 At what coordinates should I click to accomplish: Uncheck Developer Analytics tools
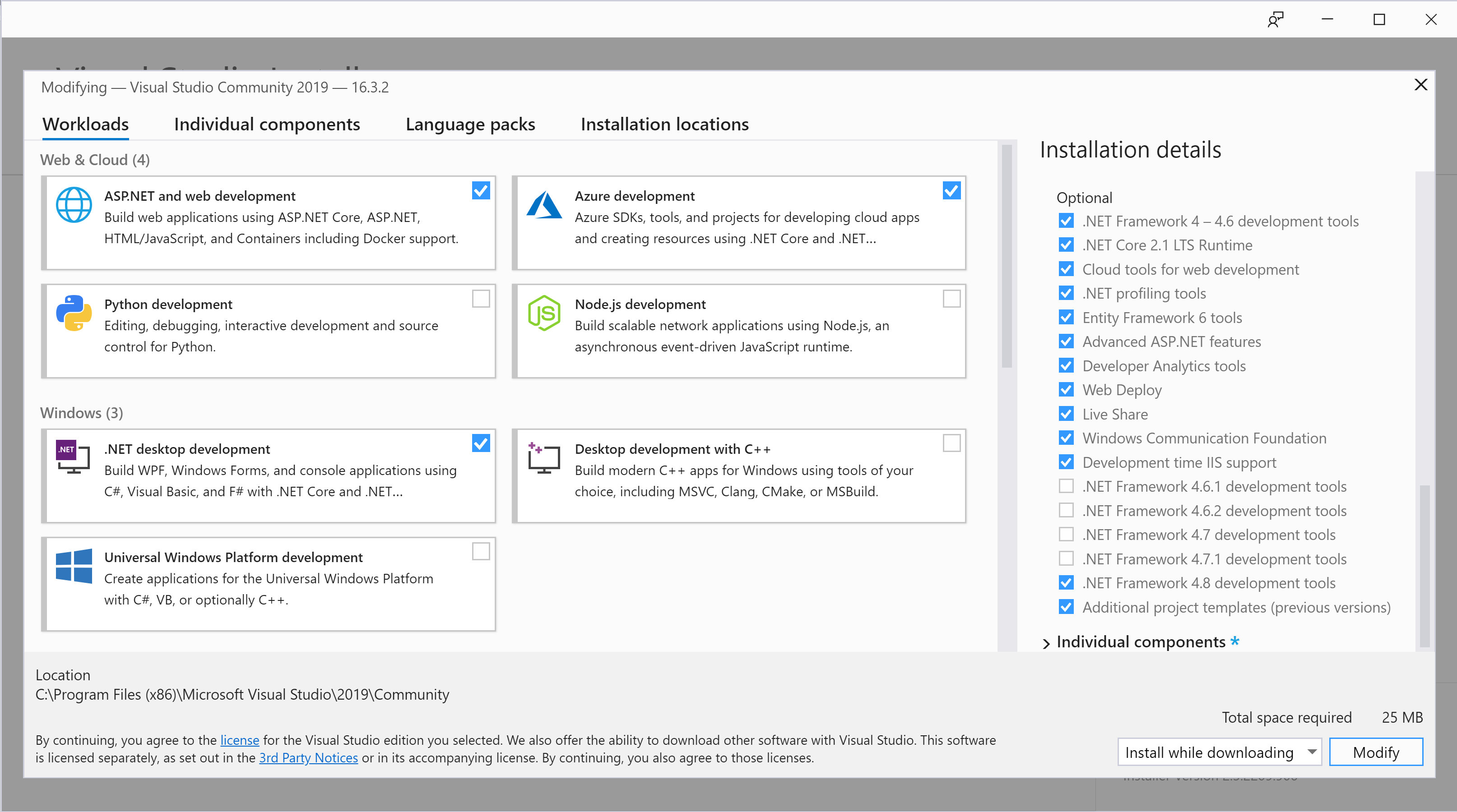click(x=1066, y=366)
